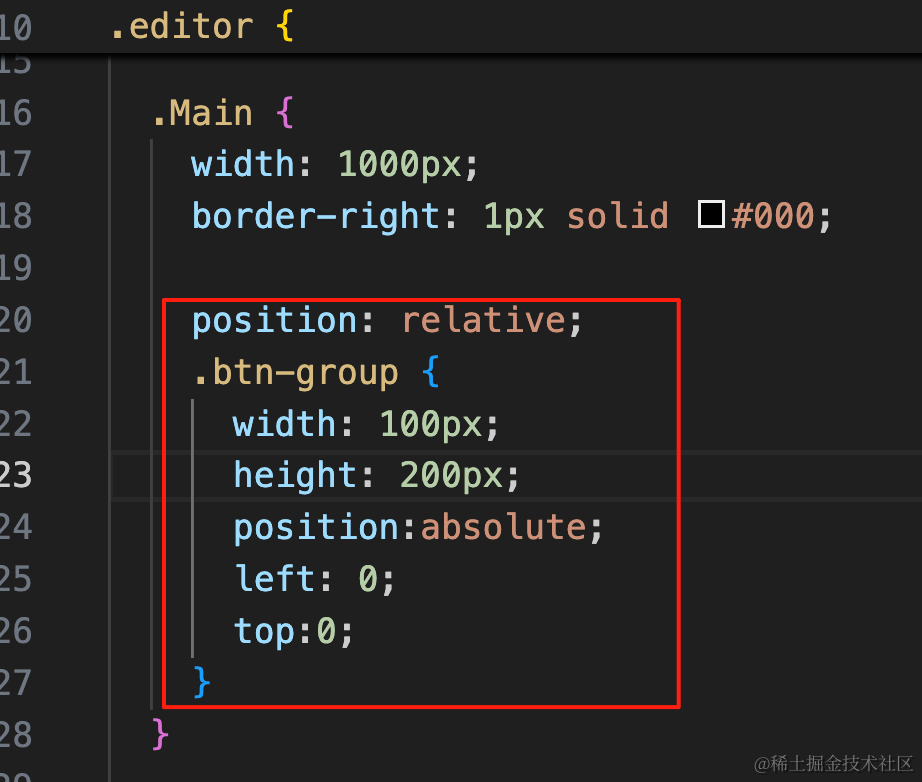The height and width of the screenshot is (782, 922).
Task: Click the sticky .editor scope header
Action: [461, 26]
